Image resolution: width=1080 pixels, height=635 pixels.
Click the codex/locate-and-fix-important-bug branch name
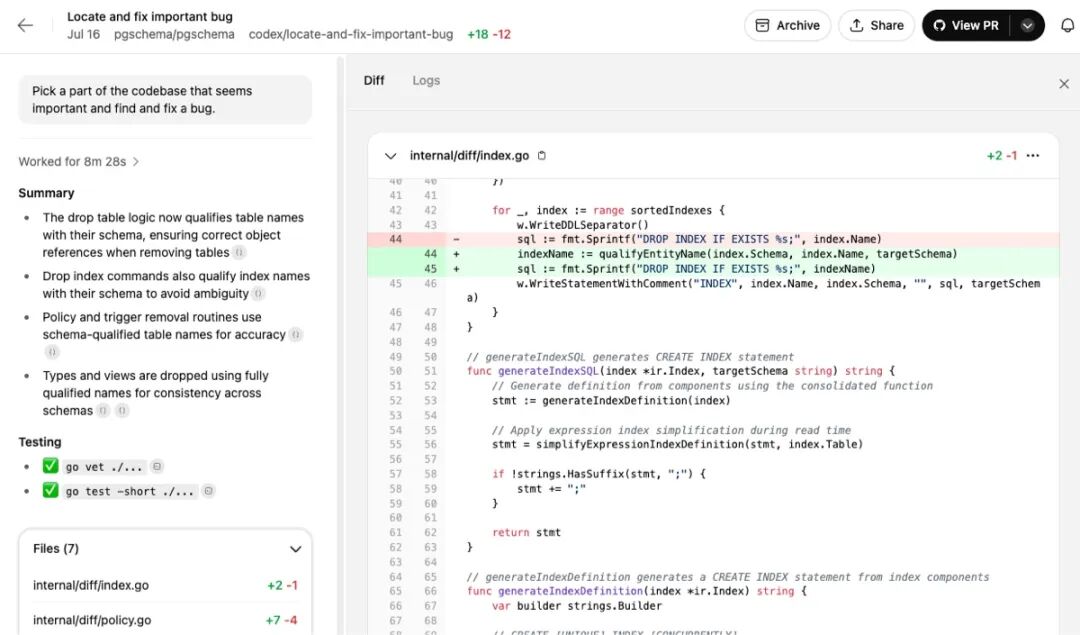(x=351, y=34)
